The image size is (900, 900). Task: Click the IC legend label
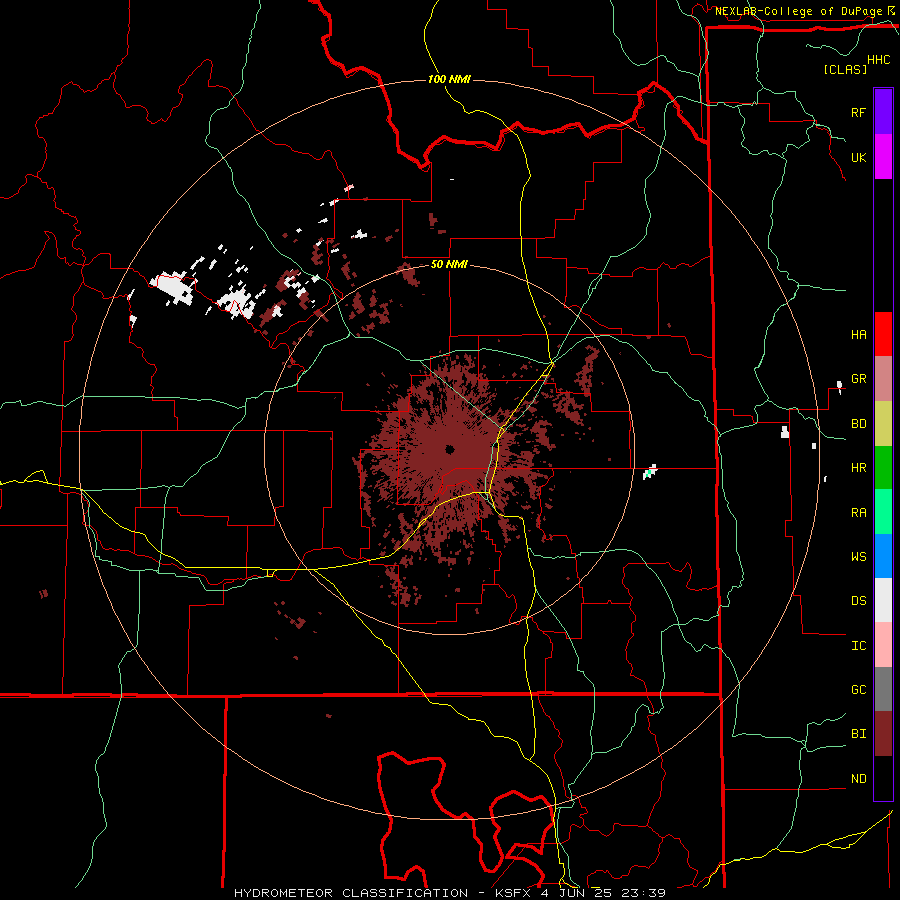point(858,646)
